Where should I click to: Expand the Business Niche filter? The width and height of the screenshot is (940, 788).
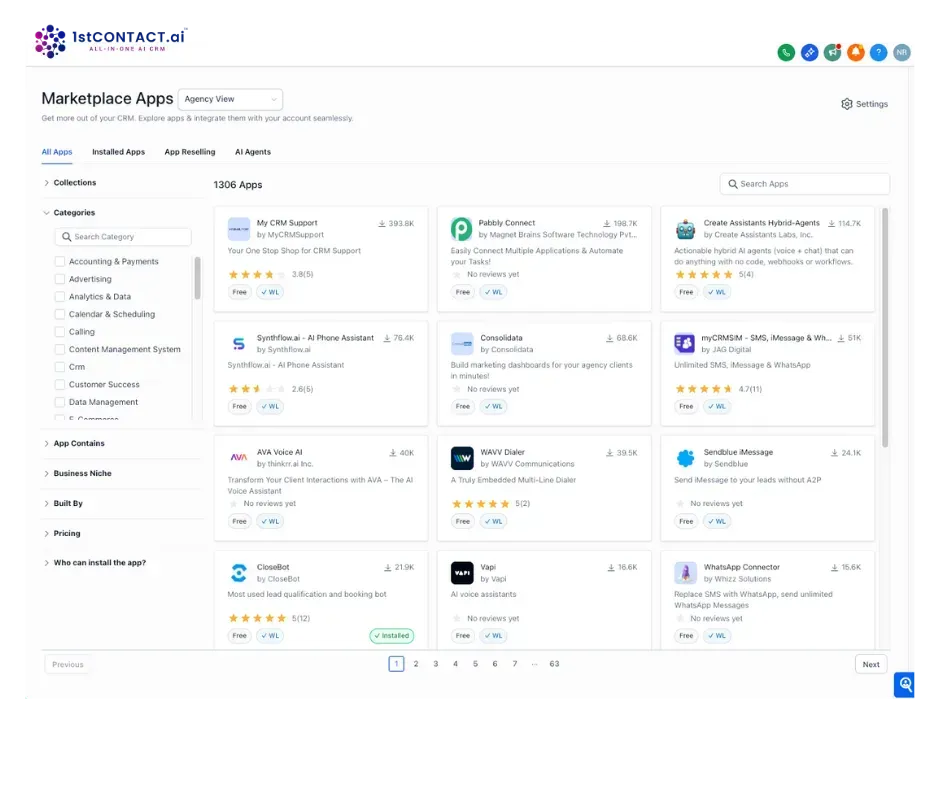tap(77, 474)
